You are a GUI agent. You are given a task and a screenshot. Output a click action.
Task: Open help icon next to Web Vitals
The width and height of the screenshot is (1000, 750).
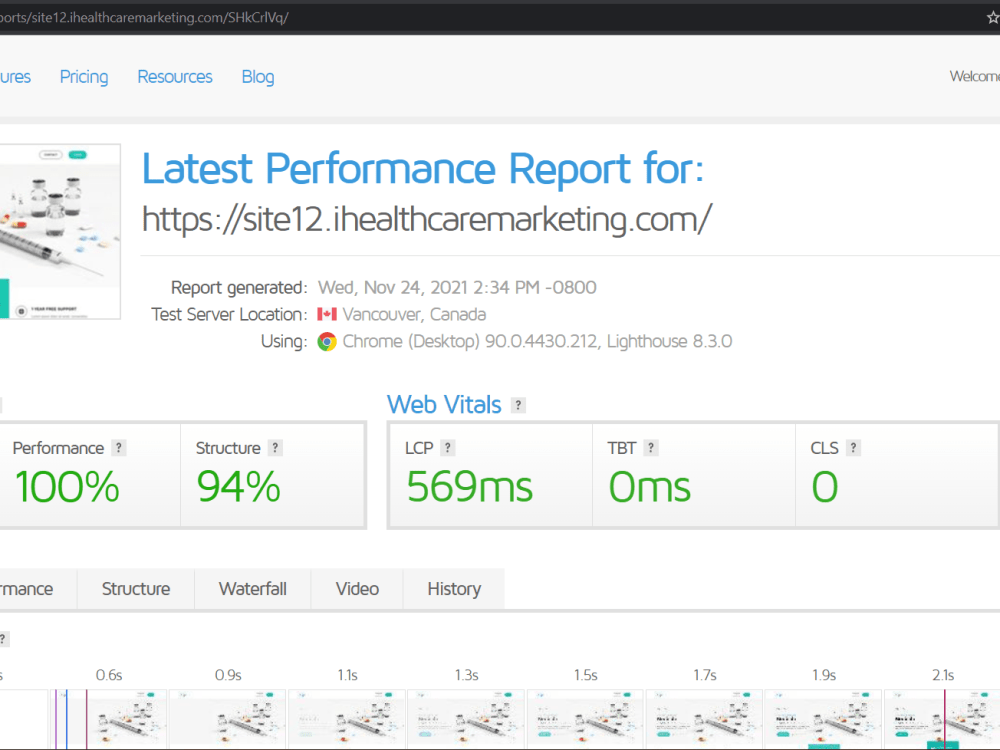(x=518, y=405)
